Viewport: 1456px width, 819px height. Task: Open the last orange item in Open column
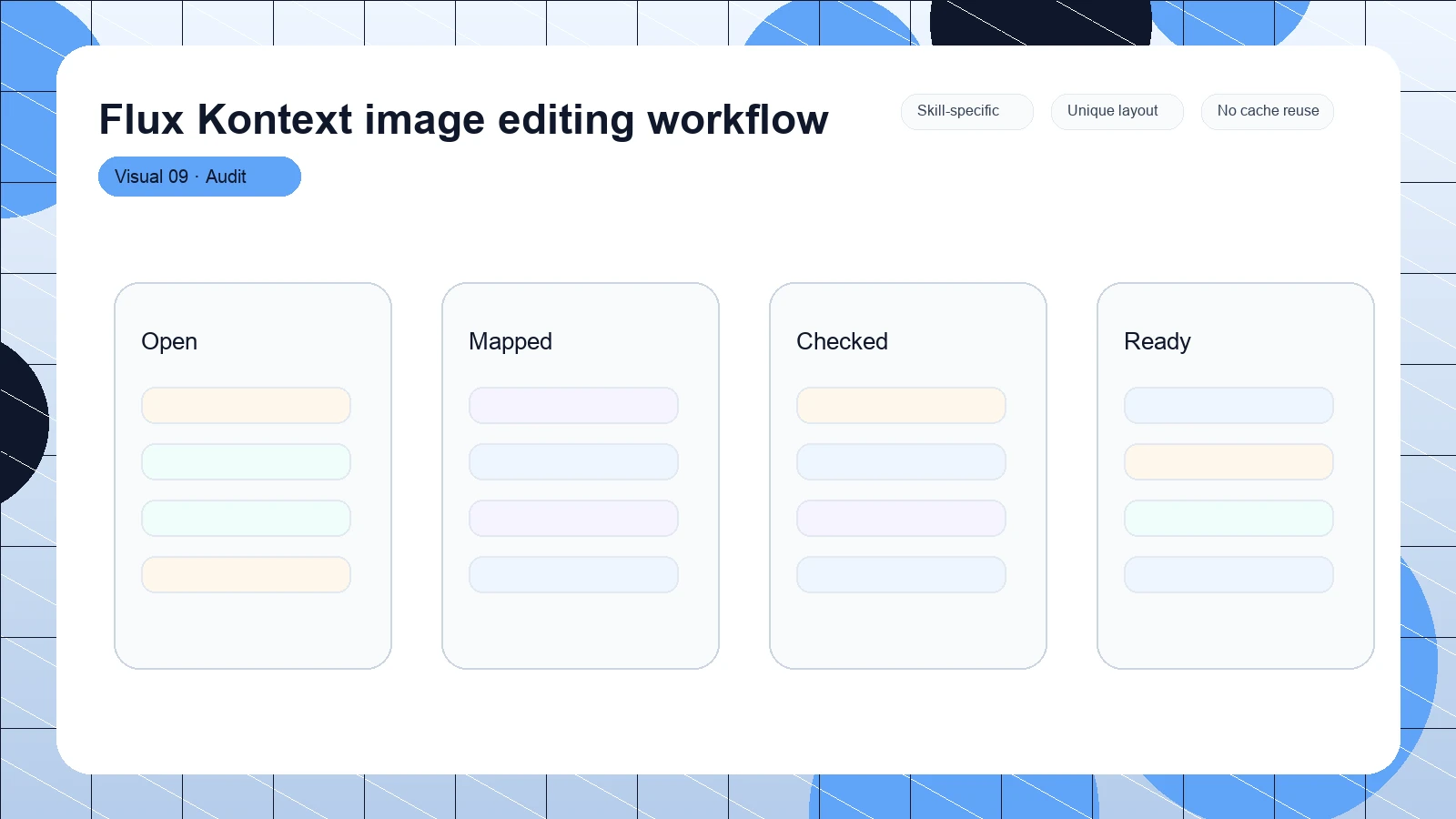tap(246, 574)
